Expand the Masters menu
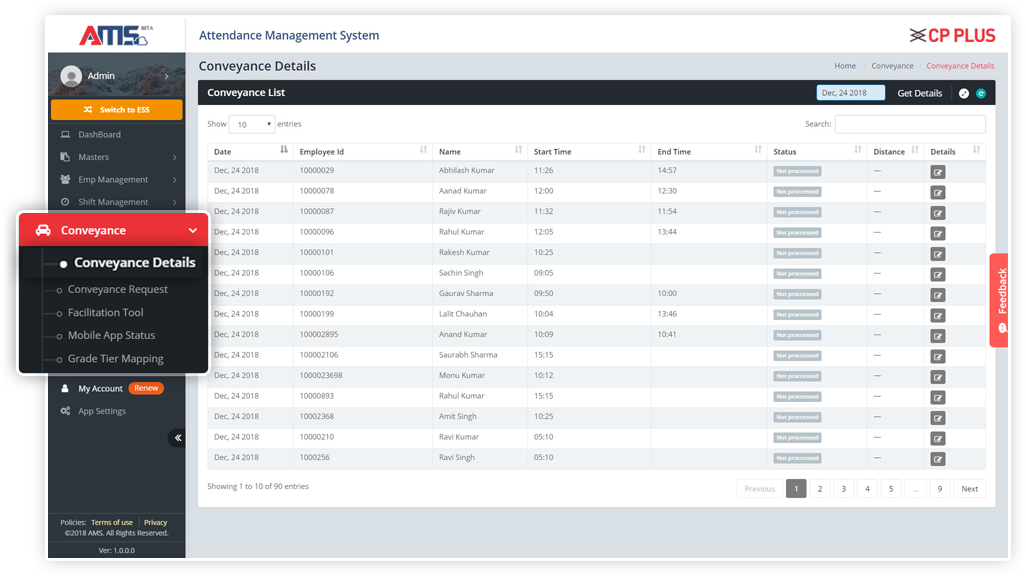The width and height of the screenshot is (1026, 576). pos(116,157)
